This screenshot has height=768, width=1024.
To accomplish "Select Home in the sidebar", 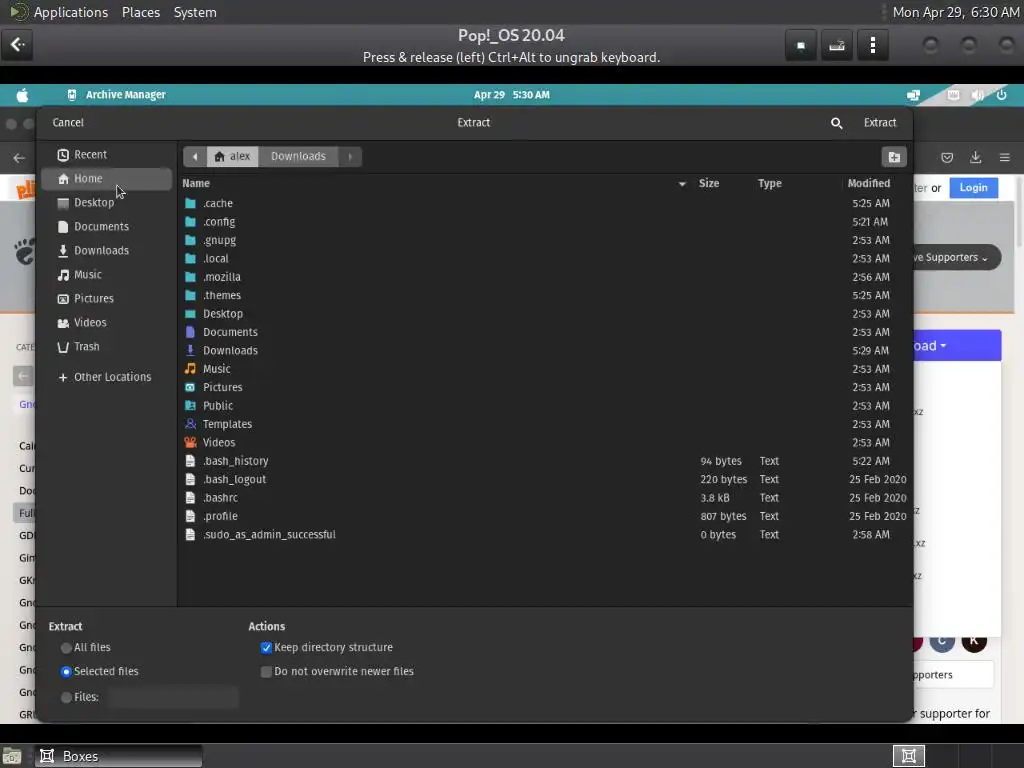I will coord(106,179).
